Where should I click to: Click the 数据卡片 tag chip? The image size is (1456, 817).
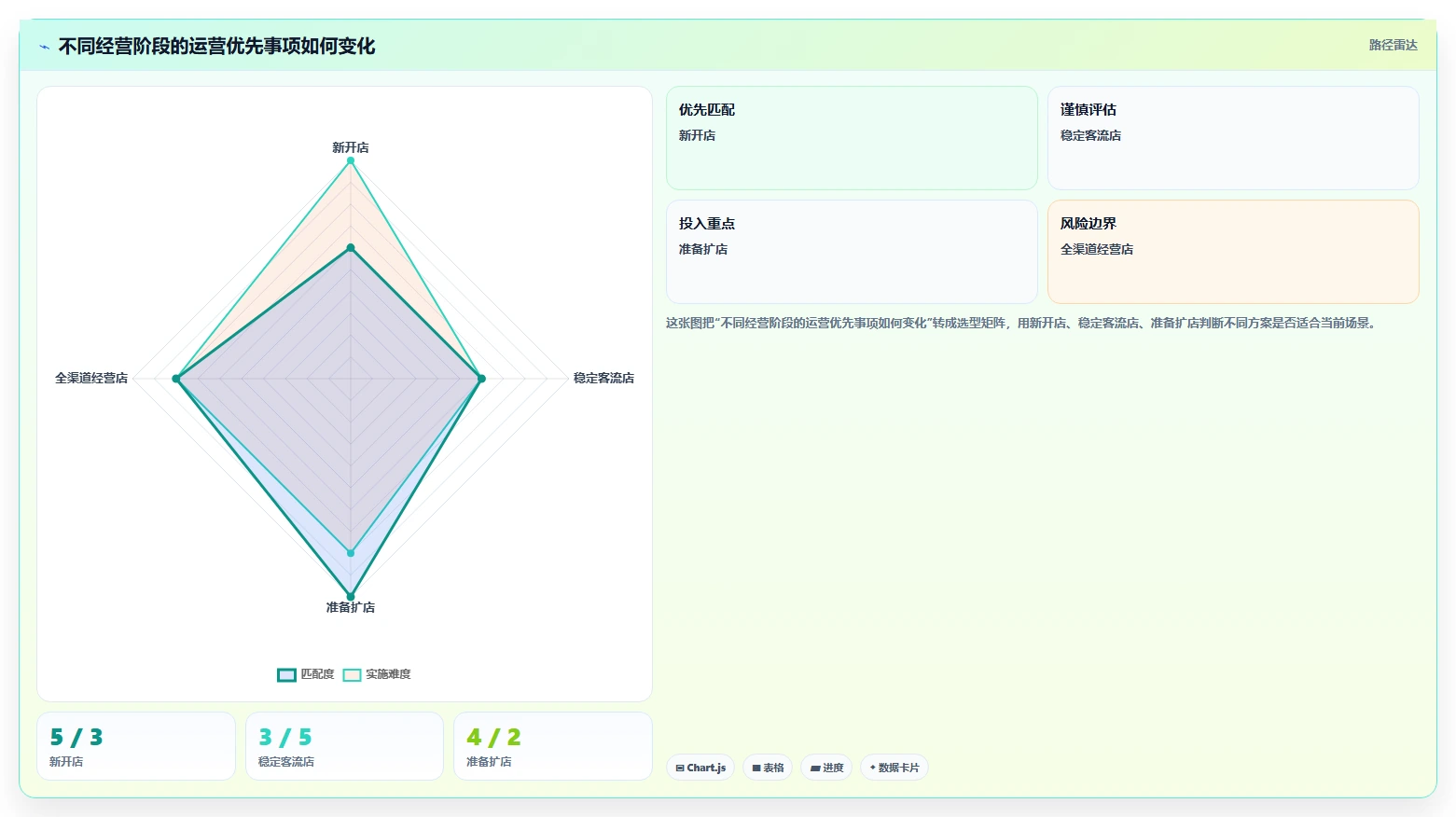click(894, 768)
